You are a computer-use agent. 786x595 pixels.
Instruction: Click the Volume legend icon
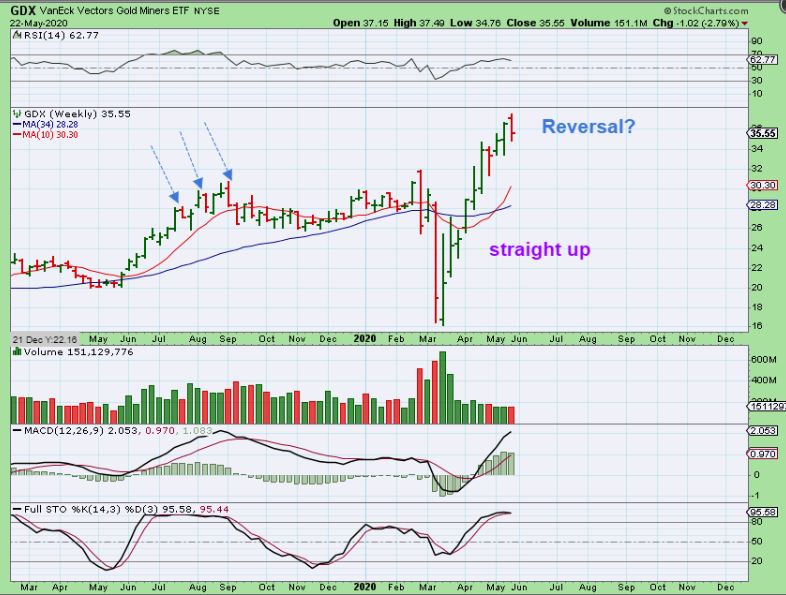click(x=17, y=352)
